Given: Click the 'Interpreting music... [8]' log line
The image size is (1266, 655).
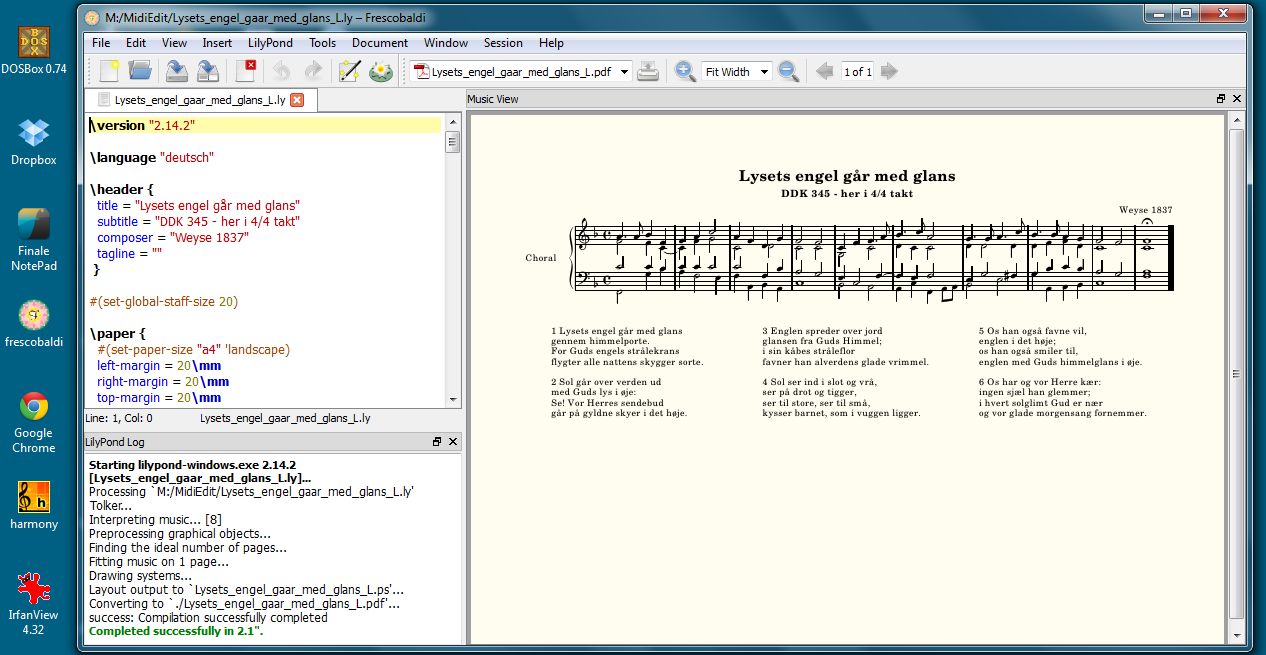Looking at the screenshot, I should 155,520.
